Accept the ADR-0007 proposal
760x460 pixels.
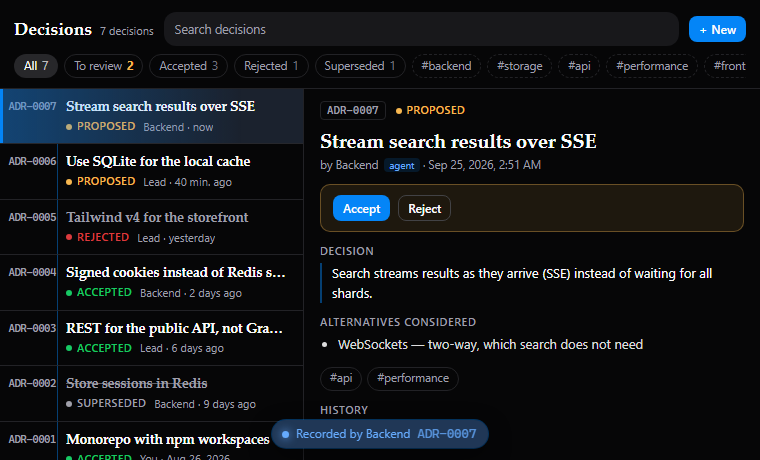click(361, 208)
